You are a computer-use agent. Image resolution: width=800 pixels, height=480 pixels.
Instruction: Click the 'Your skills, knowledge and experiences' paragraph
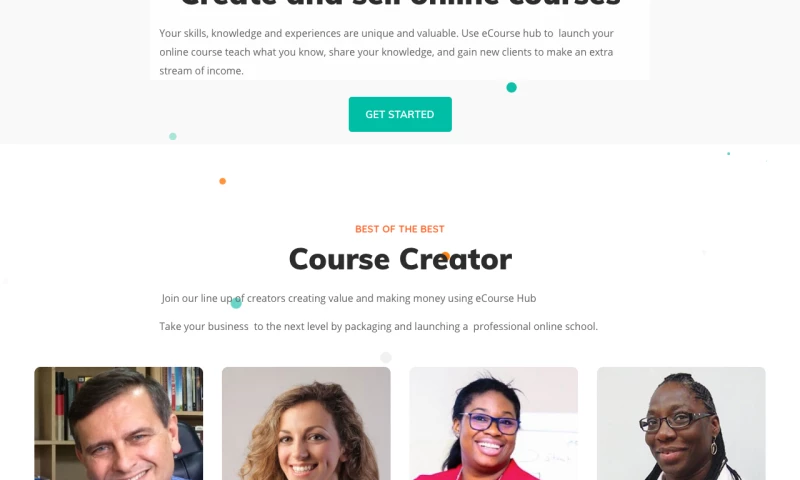pyautogui.click(x=387, y=52)
